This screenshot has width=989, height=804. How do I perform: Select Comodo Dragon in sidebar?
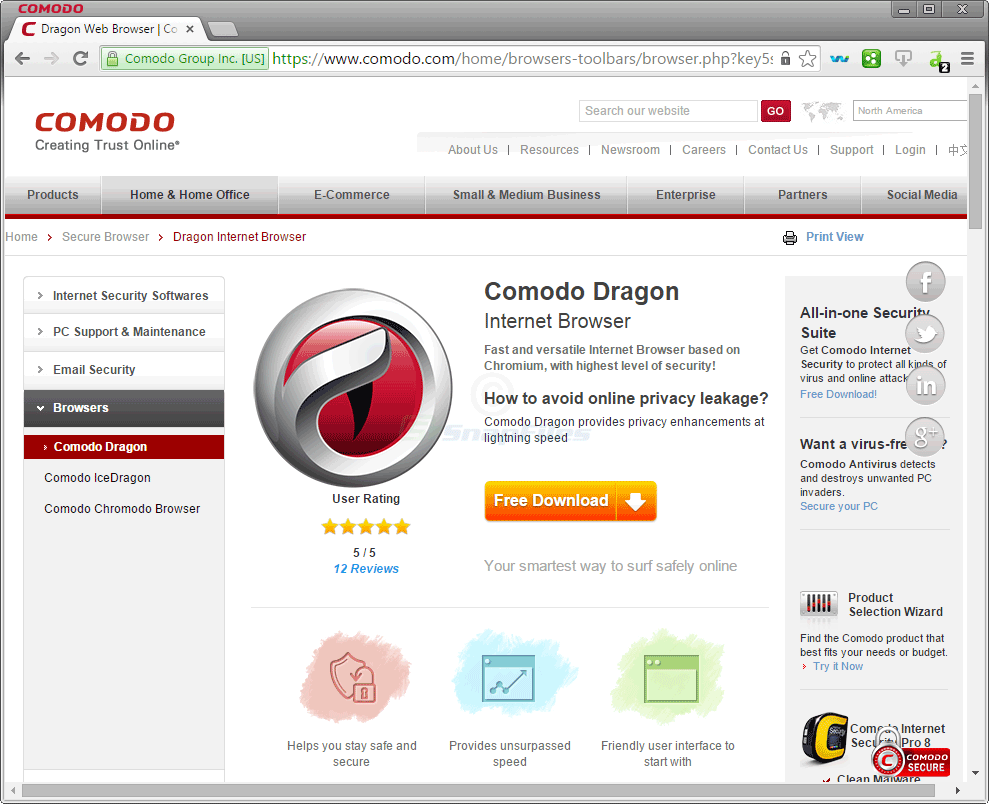point(124,446)
